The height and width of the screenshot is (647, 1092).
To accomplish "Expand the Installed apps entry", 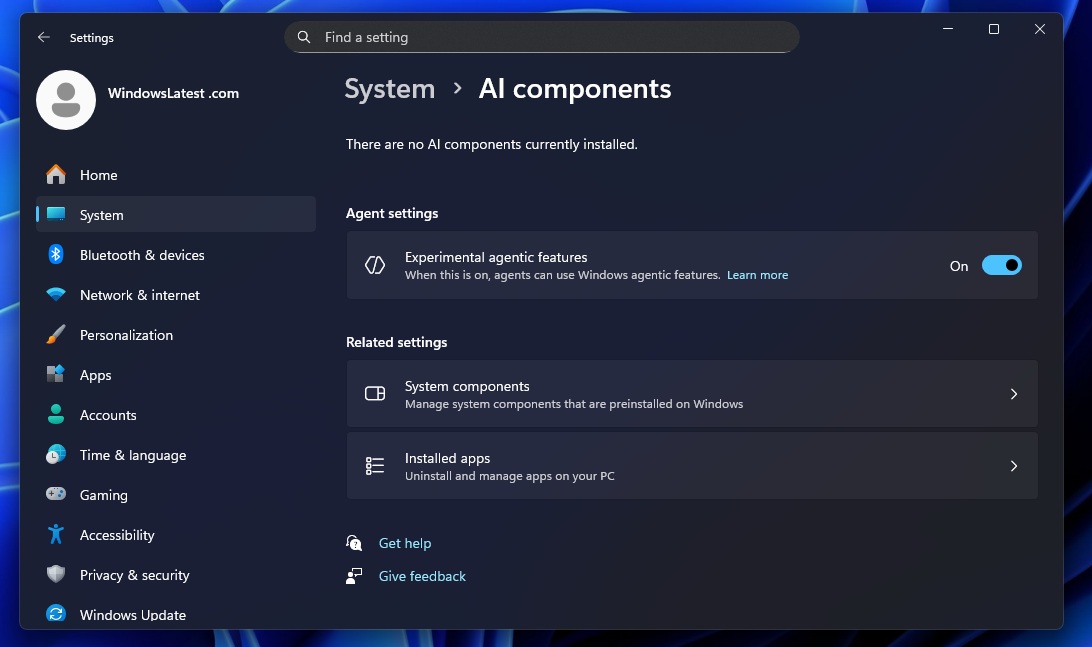I will (x=692, y=465).
